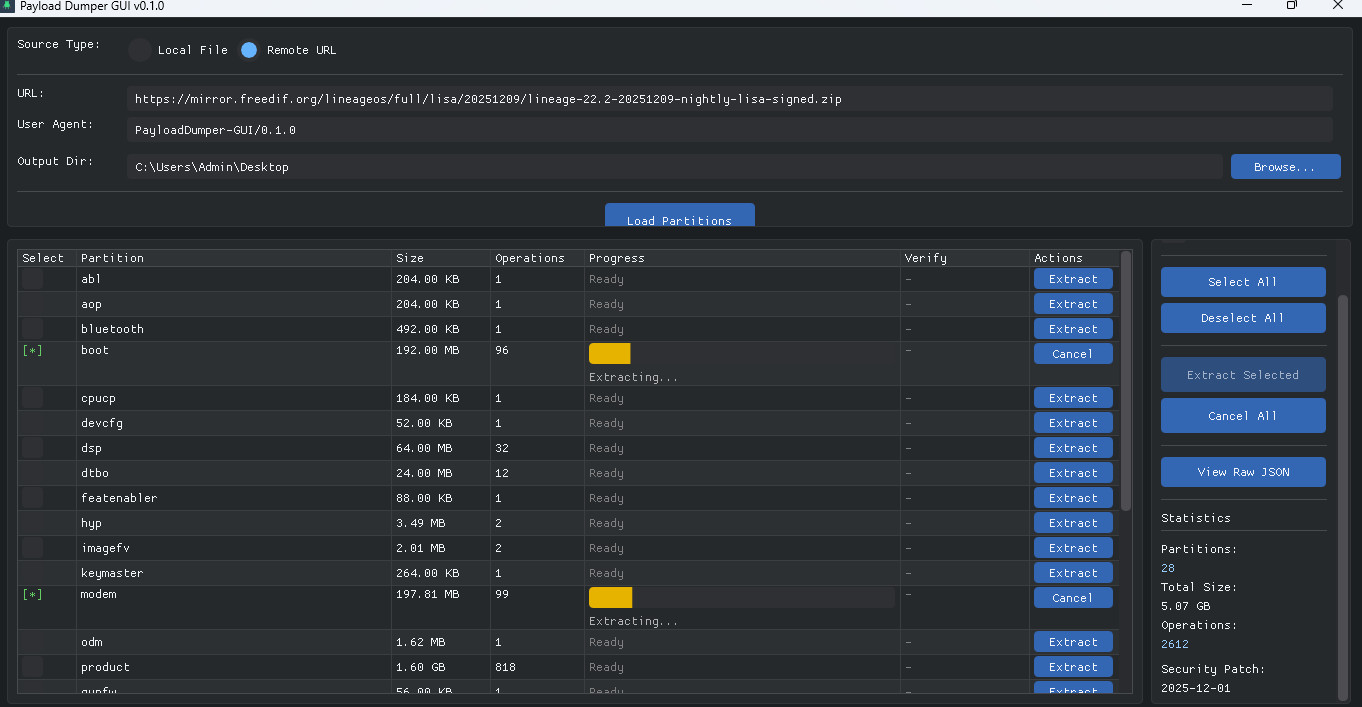Select the Remote URL source option
The width and height of the screenshot is (1362, 707).
[249, 50]
